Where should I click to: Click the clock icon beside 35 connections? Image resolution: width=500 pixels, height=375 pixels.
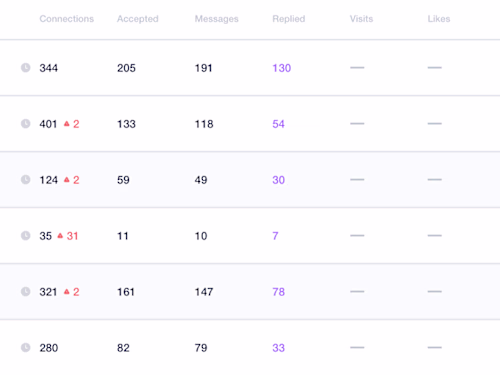[25, 236]
